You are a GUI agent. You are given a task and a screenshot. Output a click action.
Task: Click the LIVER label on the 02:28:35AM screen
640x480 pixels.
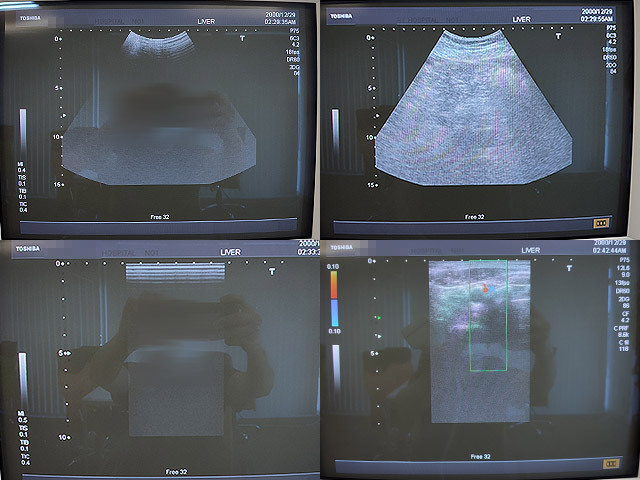pos(206,22)
